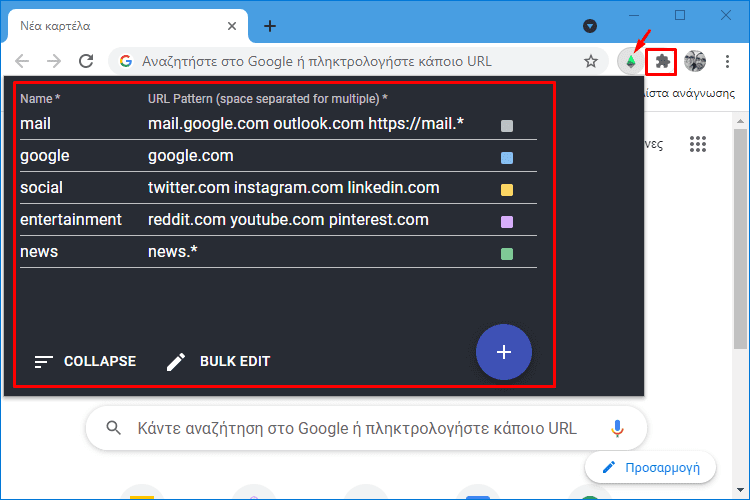The image size is (750, 500).
Task: Go back to the previous page
Action: point(22,61)
